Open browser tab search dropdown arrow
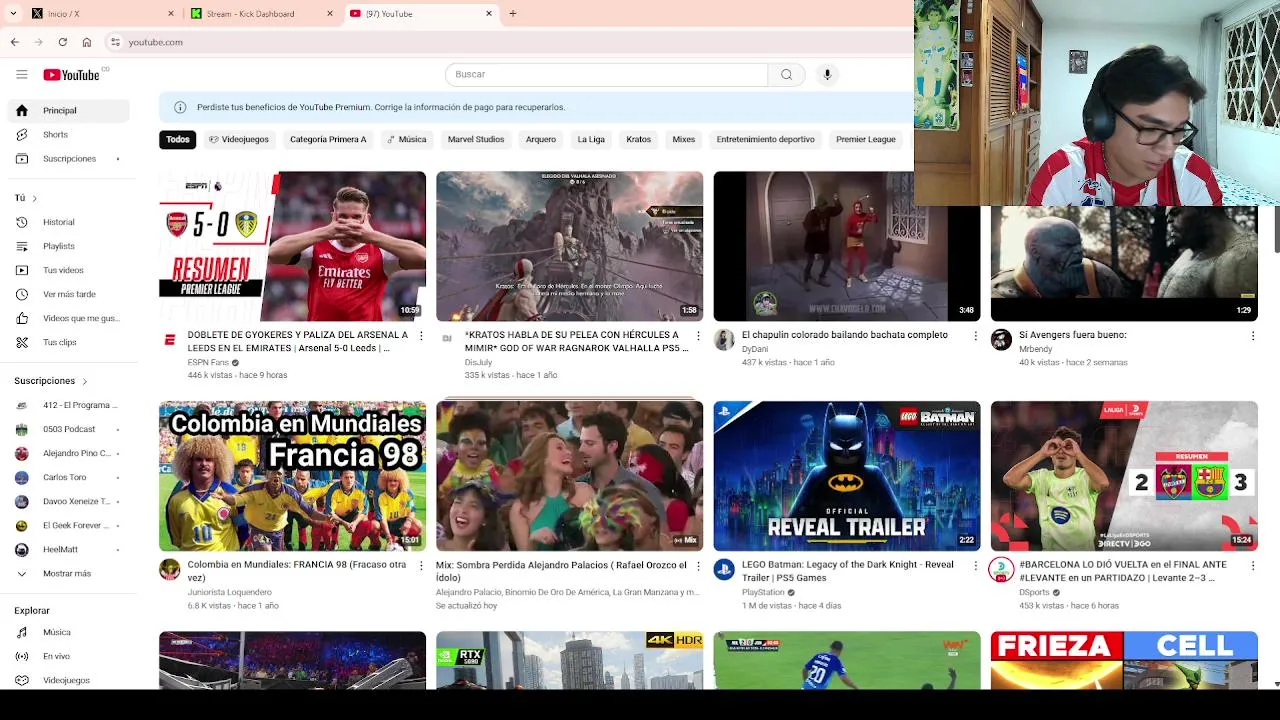The width and height of the screenshot is (1280, 720). tap(12, 14)
